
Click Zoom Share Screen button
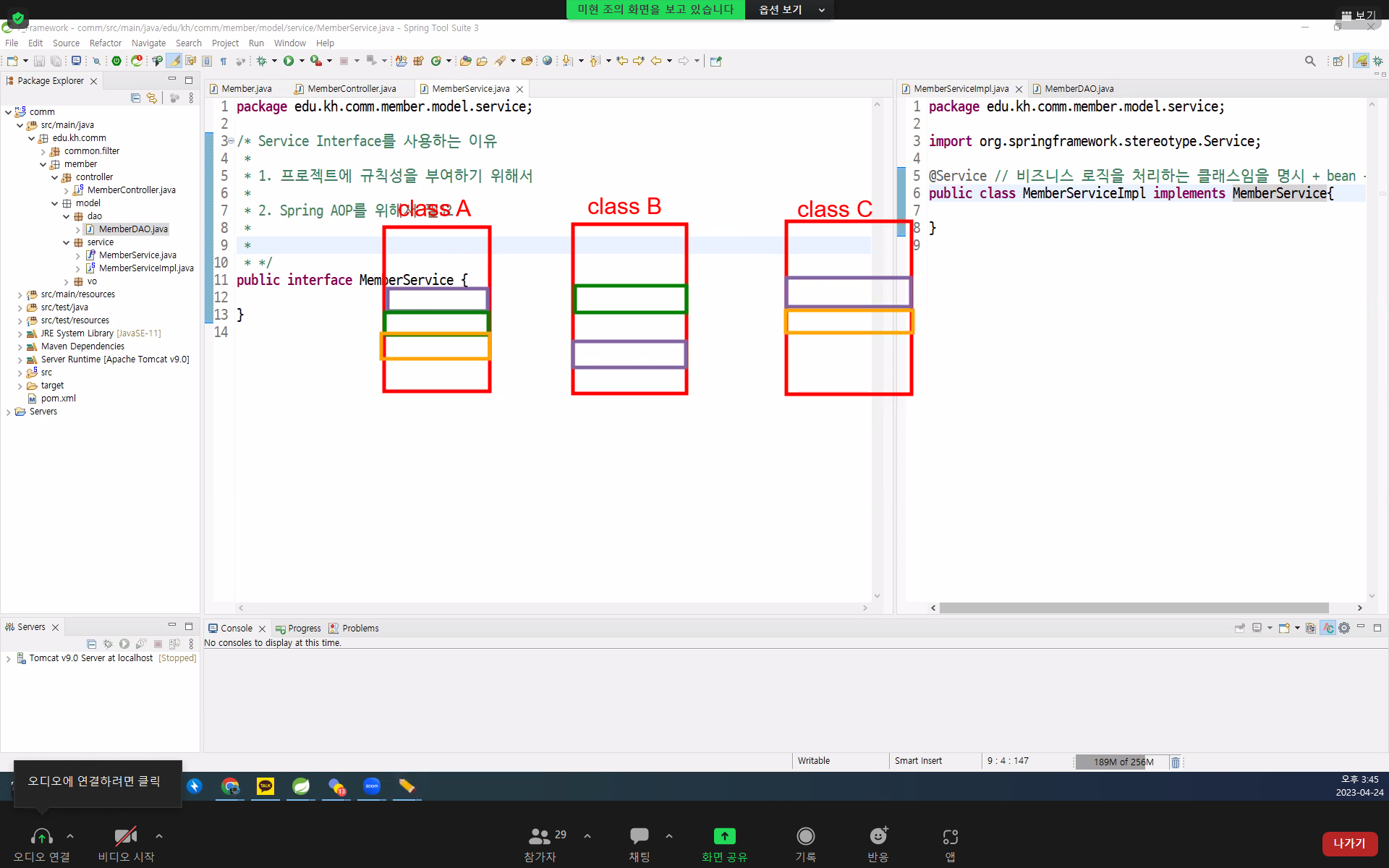(x=724, y=845)
